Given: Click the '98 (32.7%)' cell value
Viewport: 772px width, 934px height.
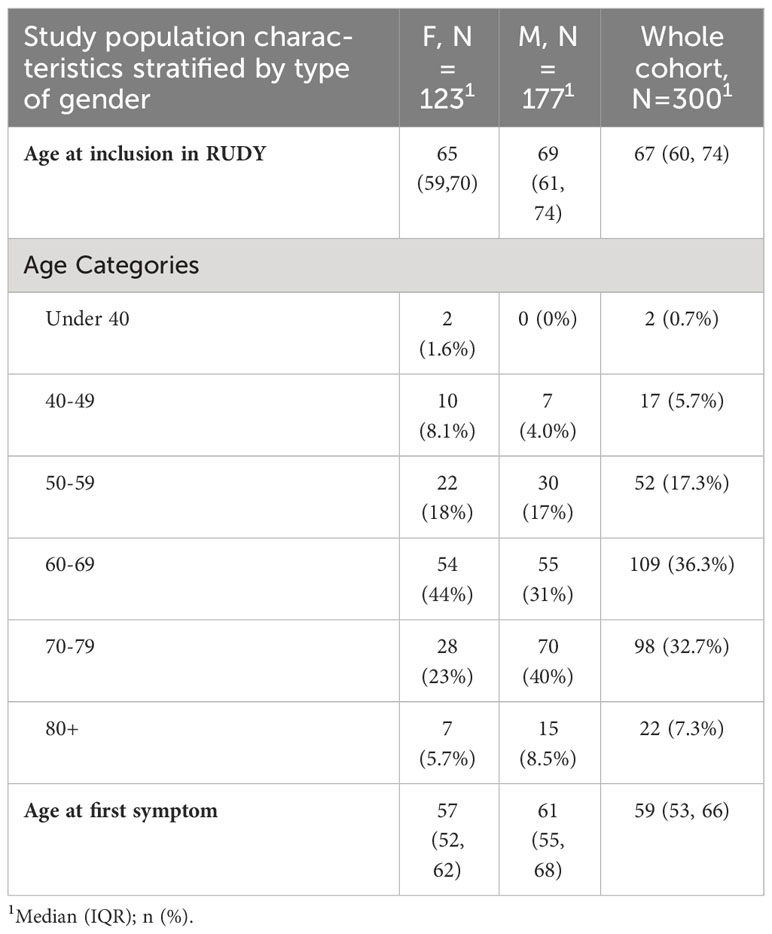Looking at the screenshot, I should tap(682, 646).
